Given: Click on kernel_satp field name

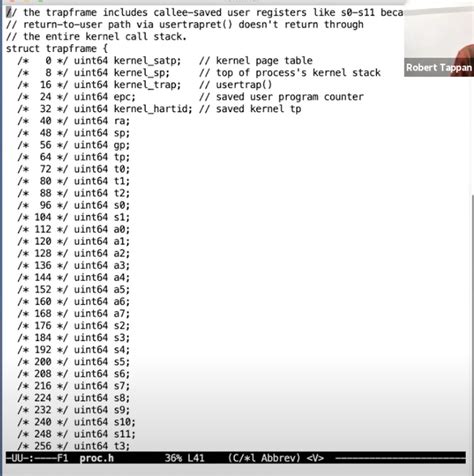Looking at the screenshot, I should coord(147,61).
